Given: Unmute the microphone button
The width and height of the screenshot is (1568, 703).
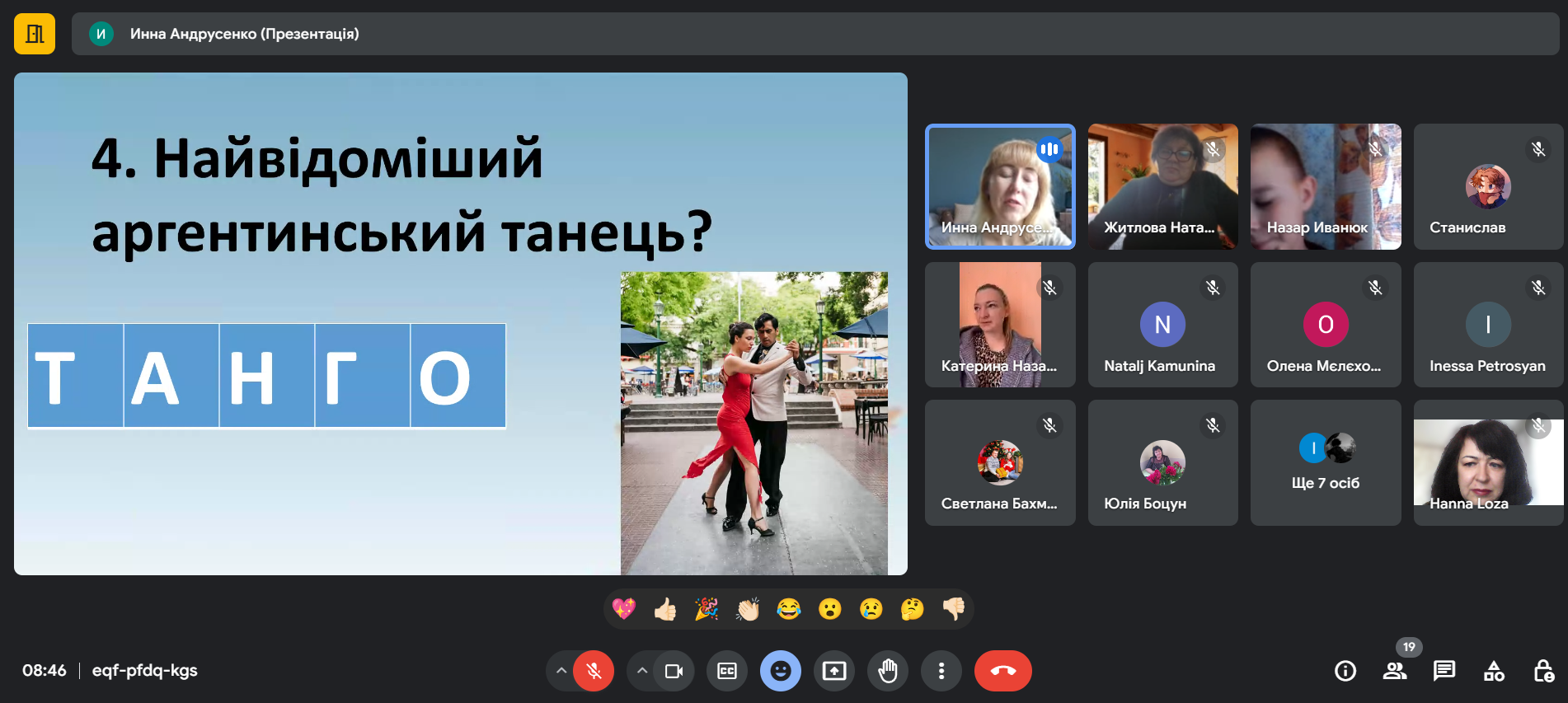Looking at the screenshot, I should [x=594, y=671].
